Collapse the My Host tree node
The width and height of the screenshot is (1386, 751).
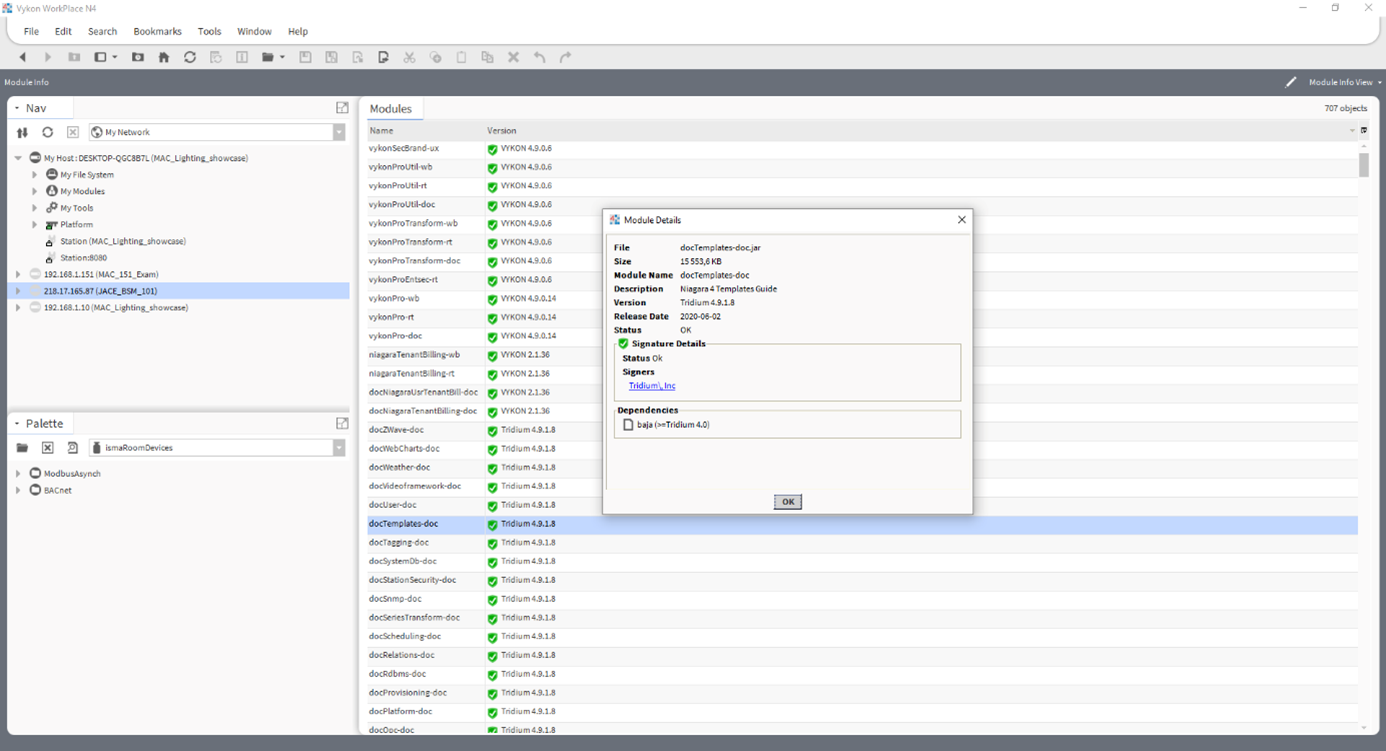point(18,158)
